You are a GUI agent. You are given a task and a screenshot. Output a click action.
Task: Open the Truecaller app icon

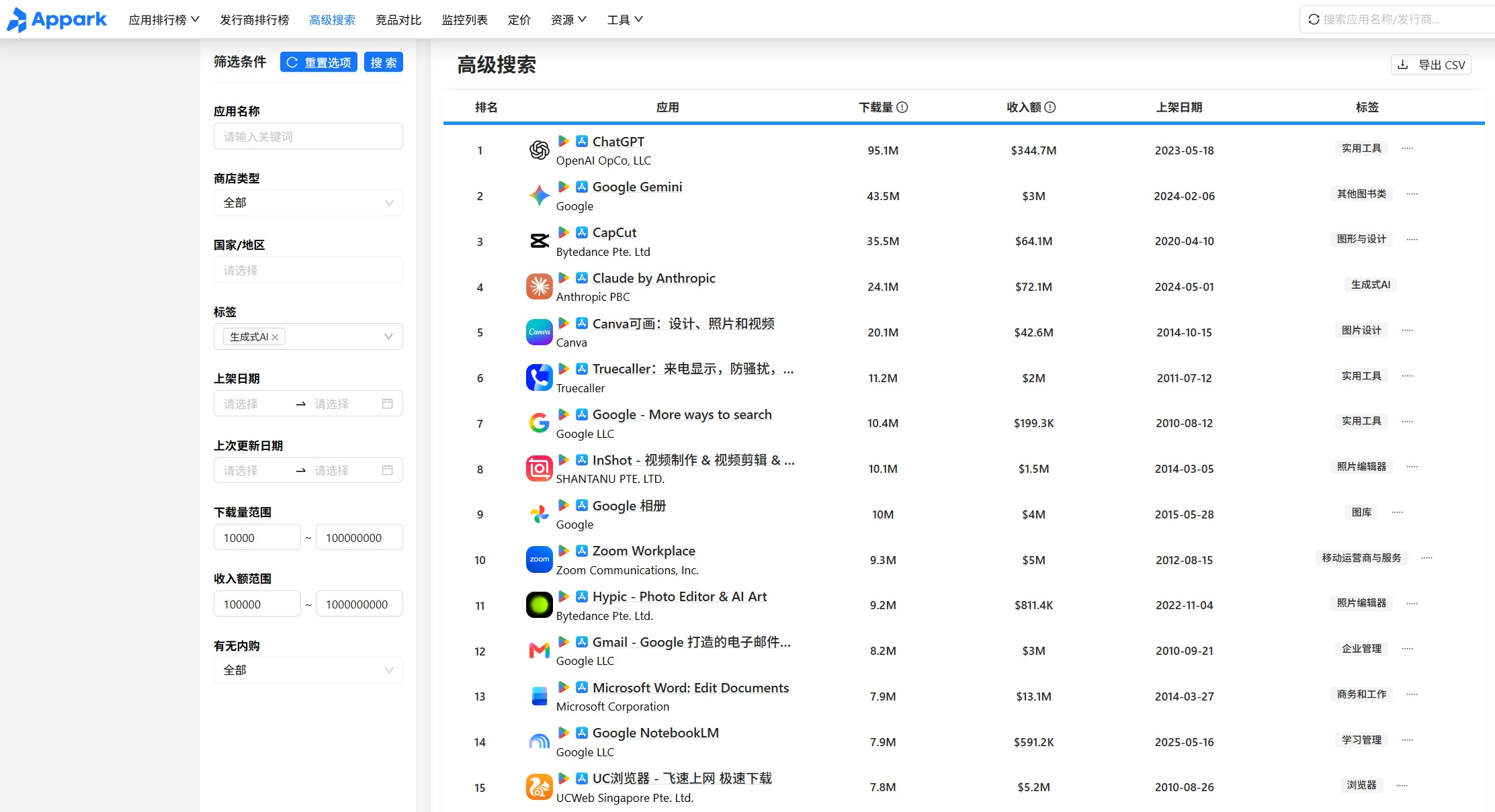[x=539, y=377]
